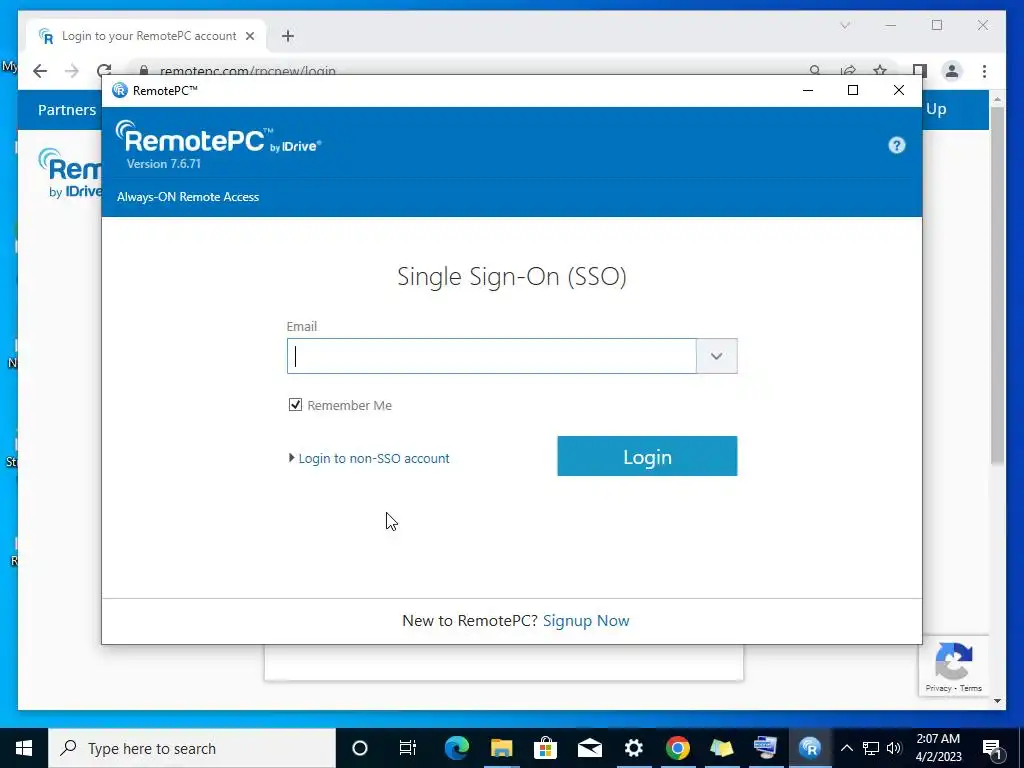Open Task View in taskbar
This screenshot has width=1024, height=768.
(x=408, y=748)
